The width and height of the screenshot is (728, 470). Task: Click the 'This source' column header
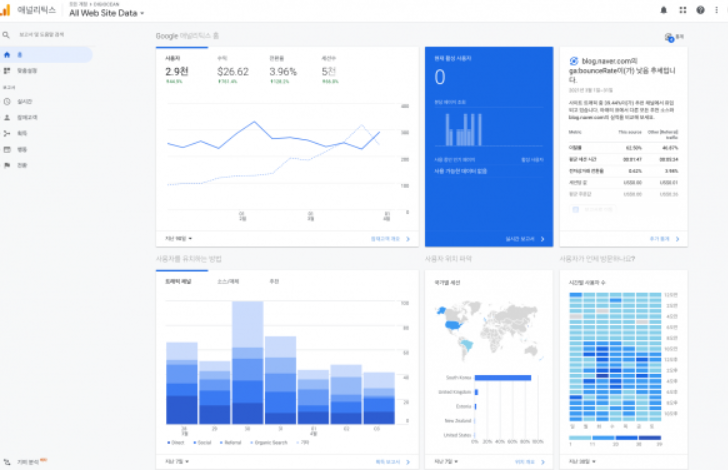tap(630, 132)
